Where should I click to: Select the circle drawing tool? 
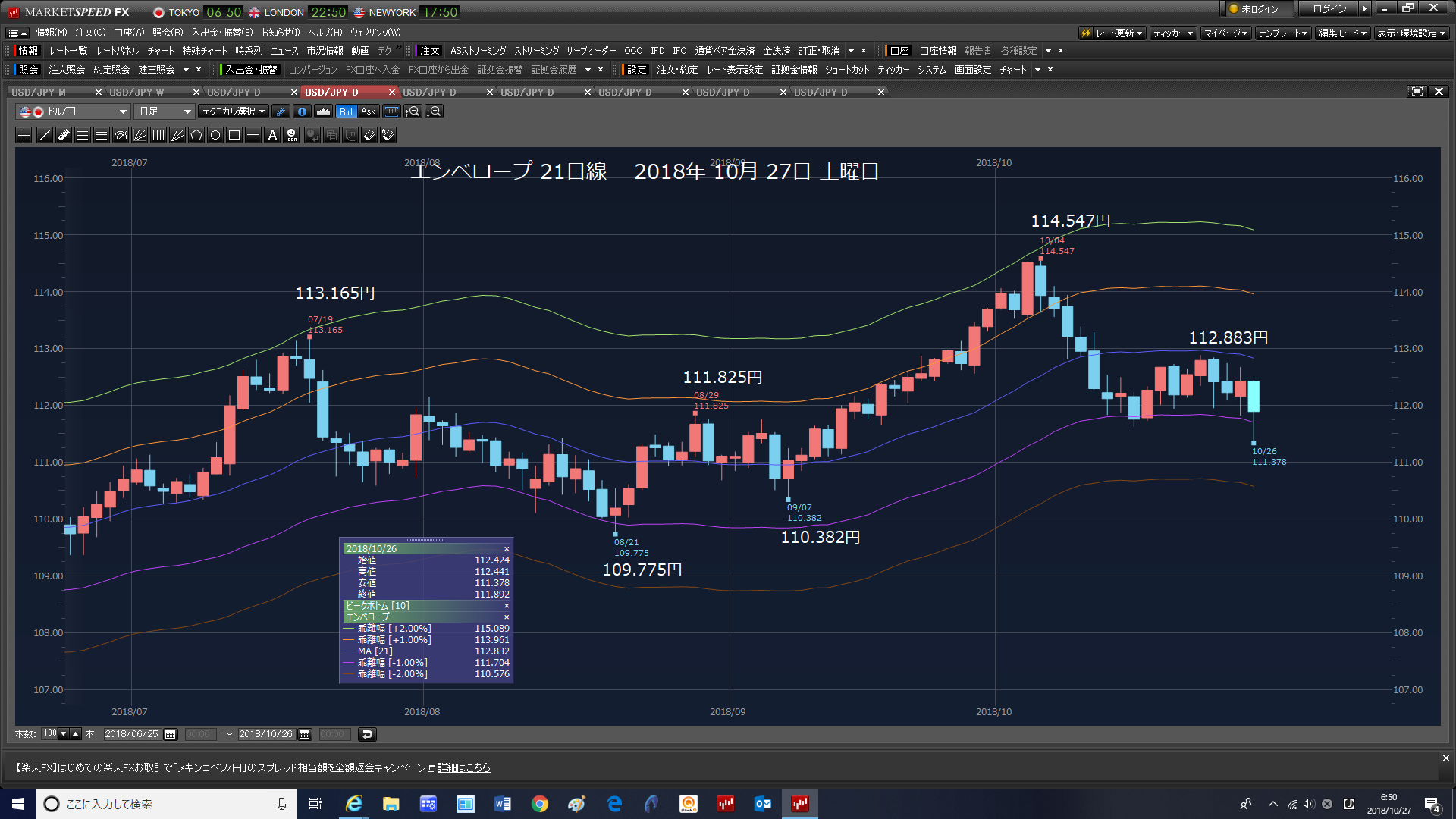coord(215,135)
